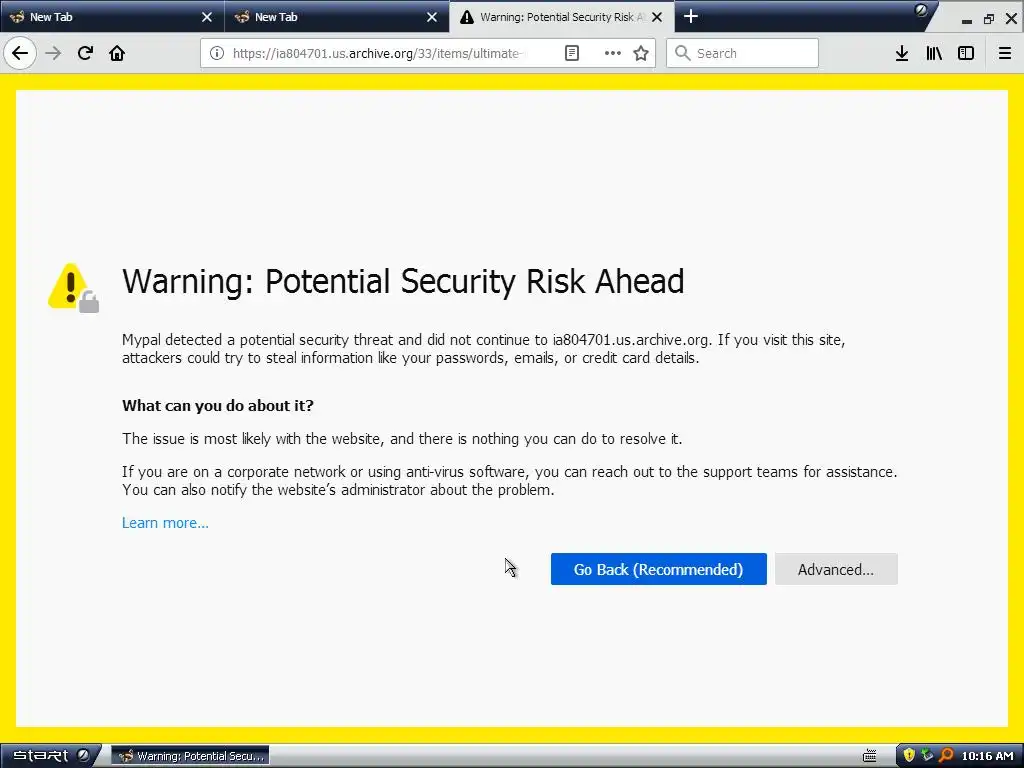
Task: Open the hamburger application menu
Action: point(1005,53)
